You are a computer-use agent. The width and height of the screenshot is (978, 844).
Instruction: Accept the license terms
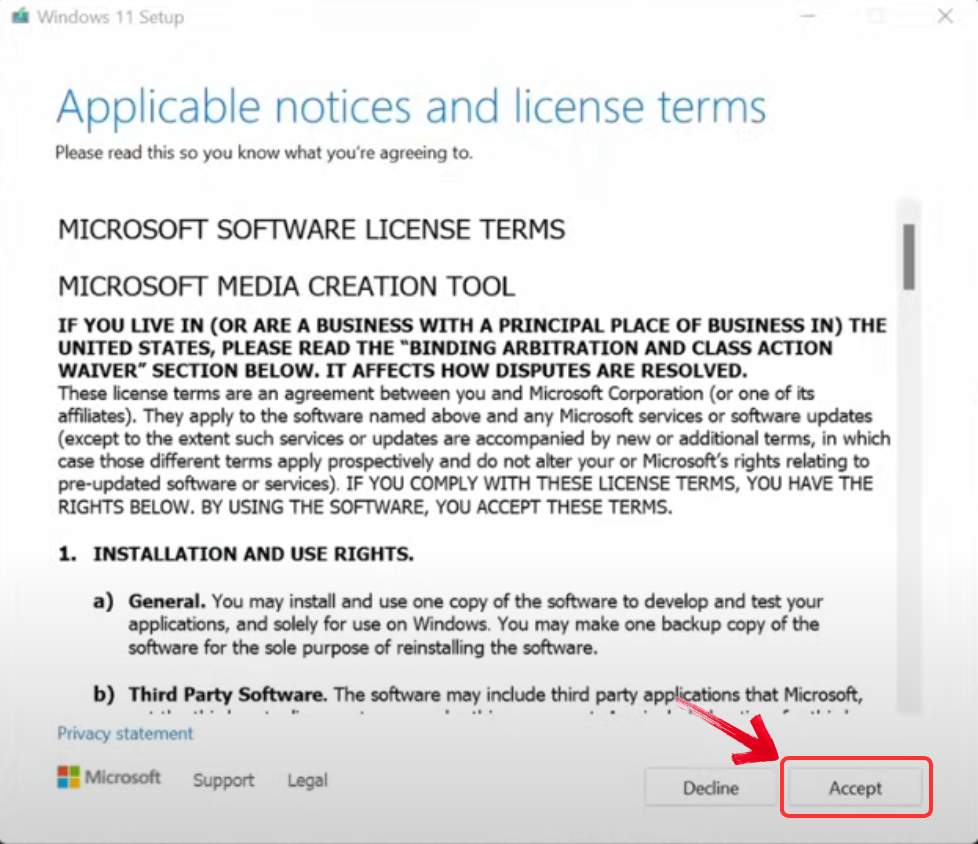click(856, 788)
